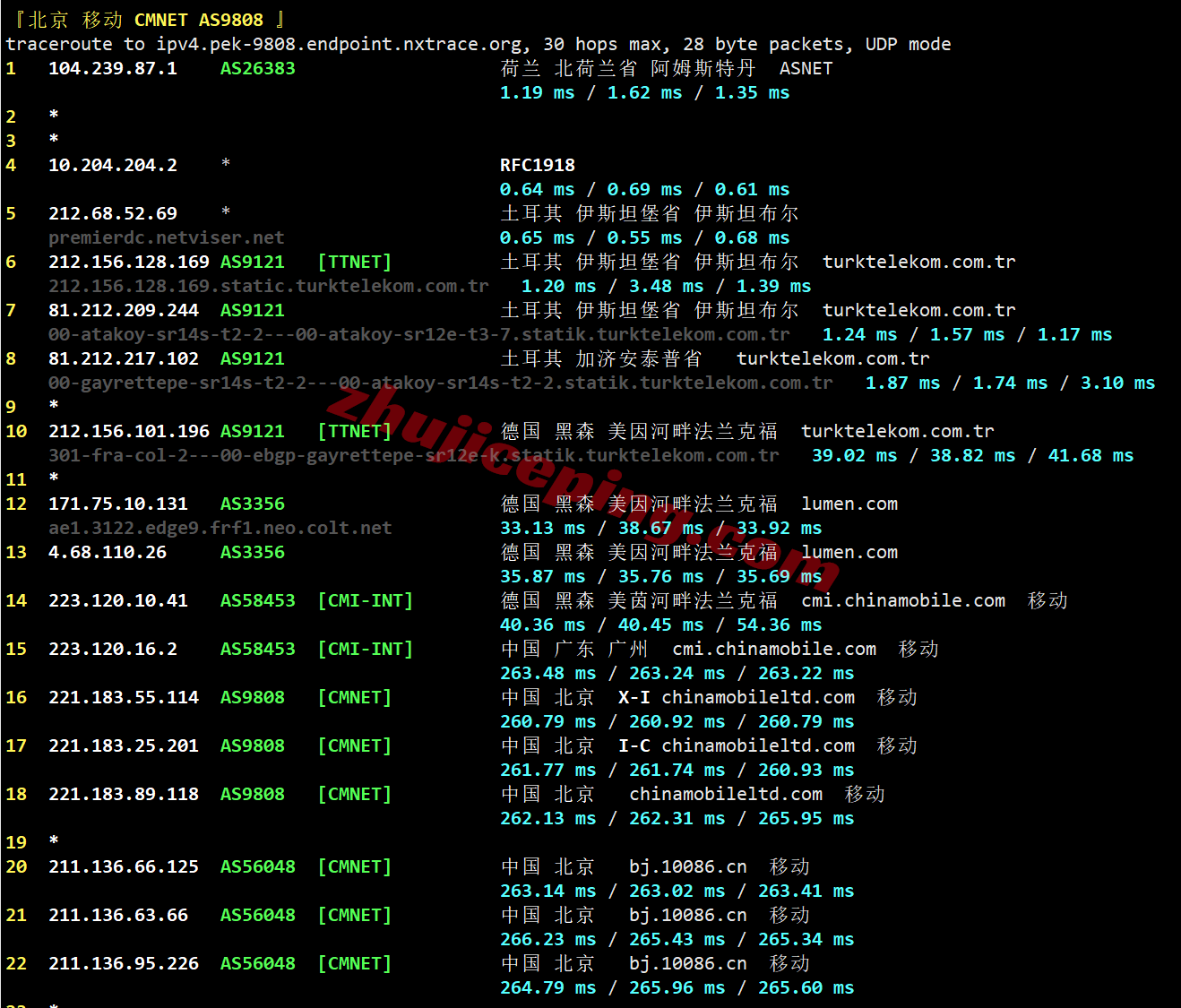Click the 263.48 ms latency on hop 15
The image size is (1181, 1008).
(x=548, y=673)
